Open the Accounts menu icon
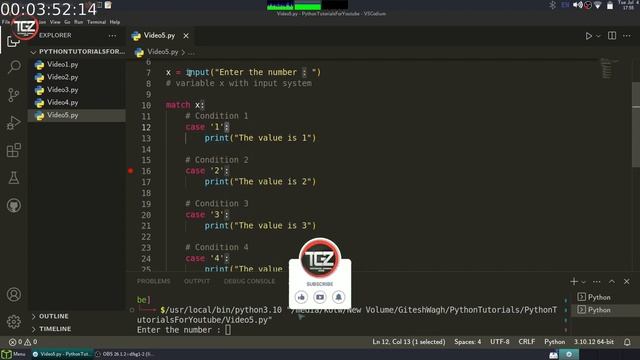The height and width of the screenshot is (360, 640). [14, 294]
